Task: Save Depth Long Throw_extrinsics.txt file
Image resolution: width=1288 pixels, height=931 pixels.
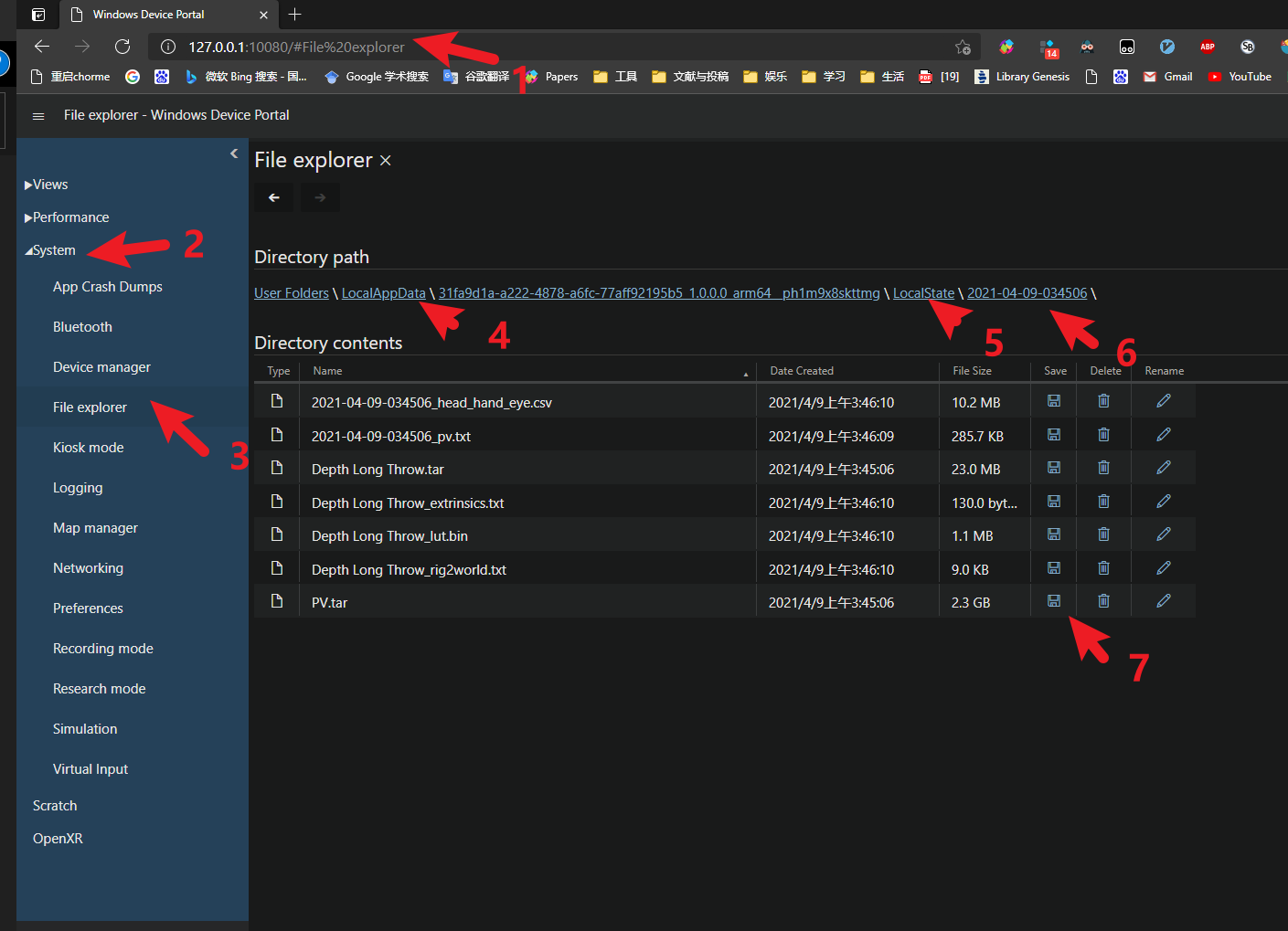Action: tap(1053, 502)
